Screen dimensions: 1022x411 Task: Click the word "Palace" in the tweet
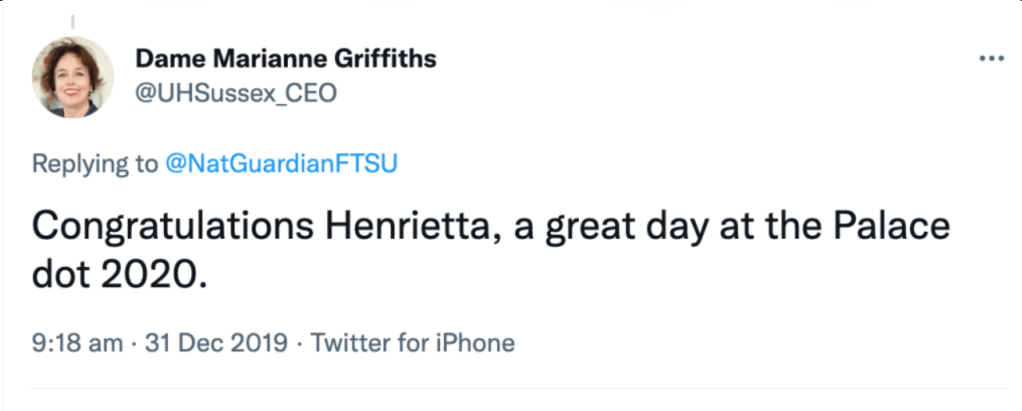point(891,227)
